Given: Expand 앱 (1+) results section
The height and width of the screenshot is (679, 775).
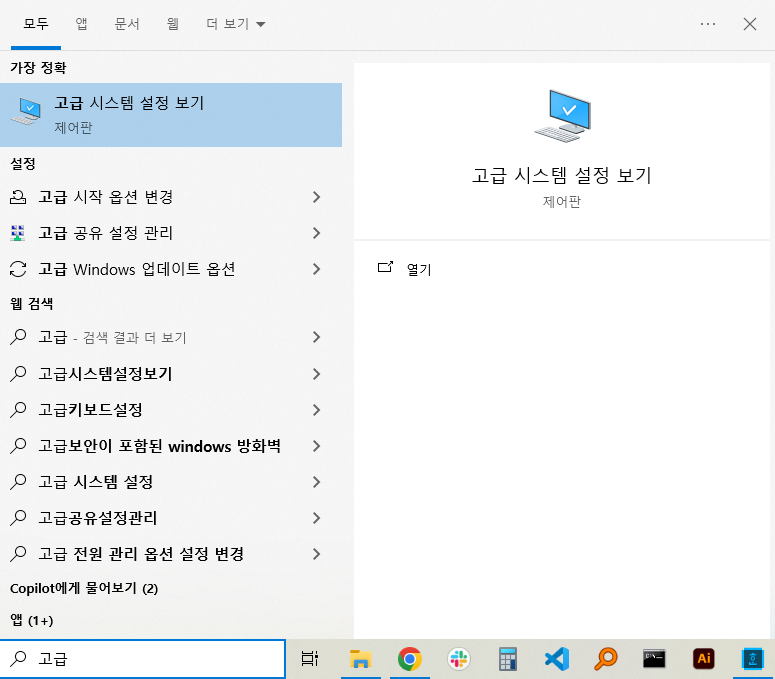Looking at the screenshot, I should coord(32,620).
